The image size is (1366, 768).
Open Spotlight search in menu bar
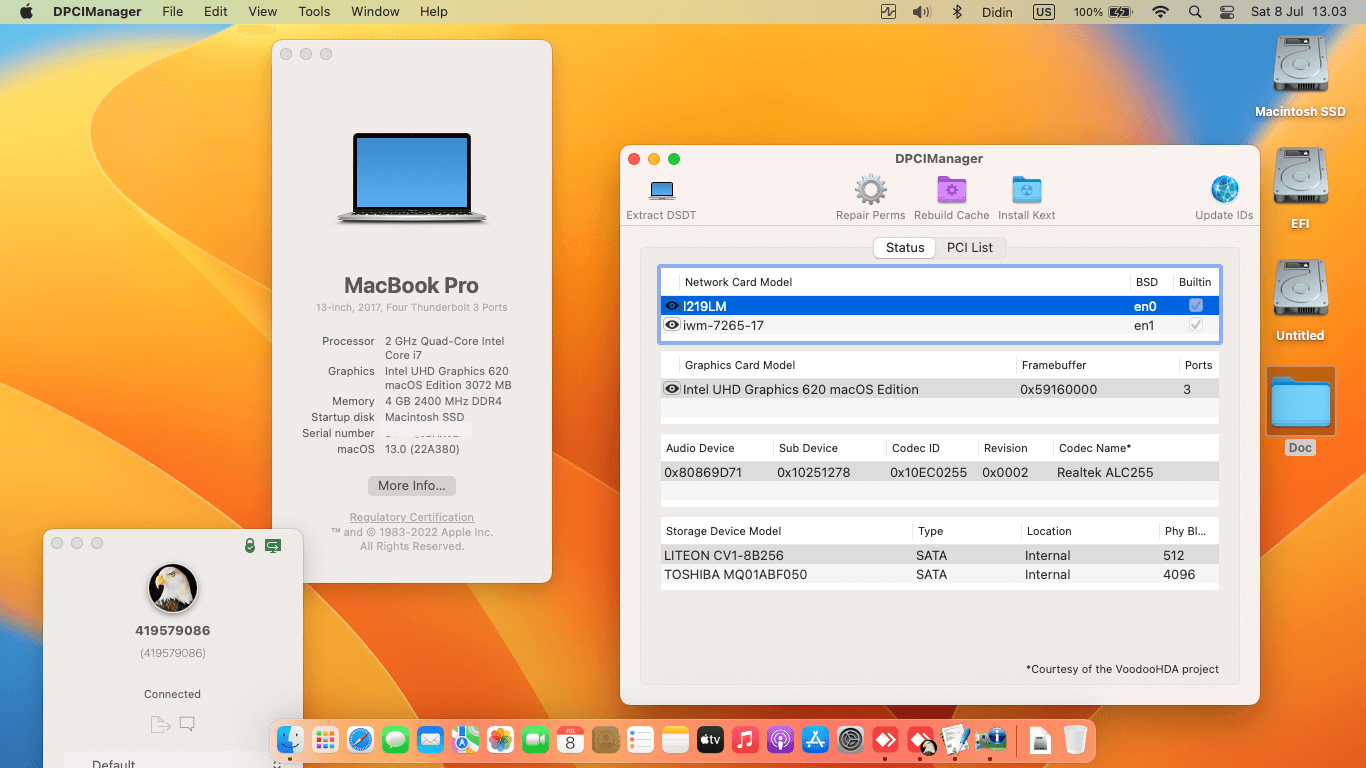[x=1195, y=12]
